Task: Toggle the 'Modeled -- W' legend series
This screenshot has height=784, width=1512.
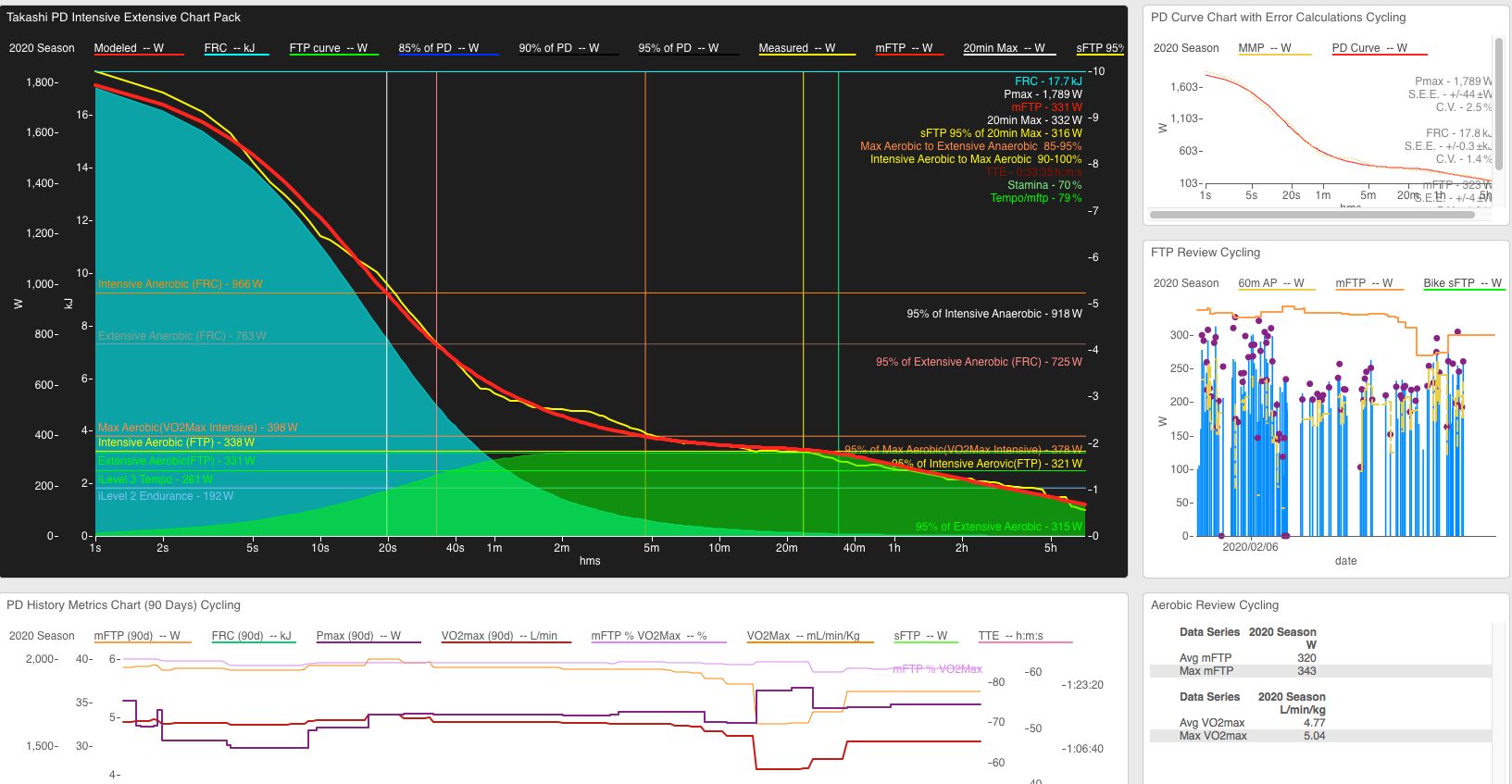Action: (x=138, y=48)
